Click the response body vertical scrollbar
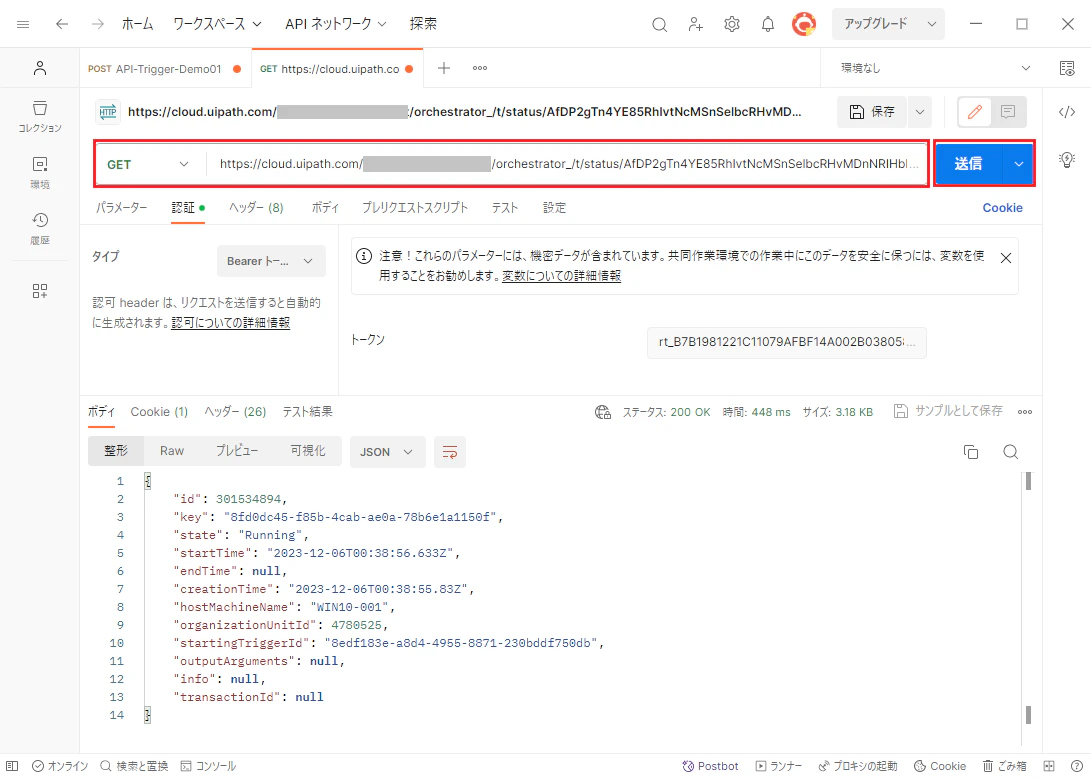Screen dimensions: 1091x778 click(x=1028, y=598)
